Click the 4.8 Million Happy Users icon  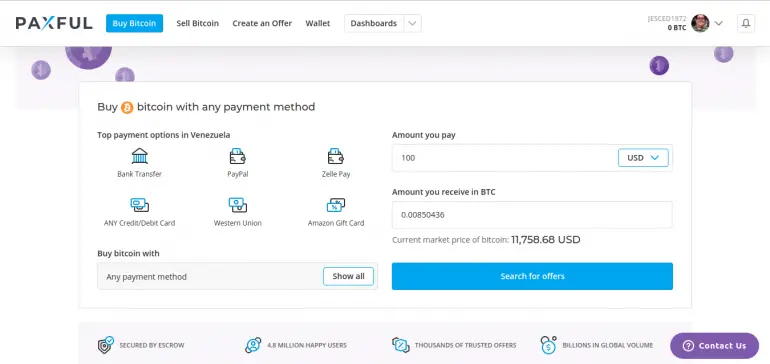[x=253, y=345]
